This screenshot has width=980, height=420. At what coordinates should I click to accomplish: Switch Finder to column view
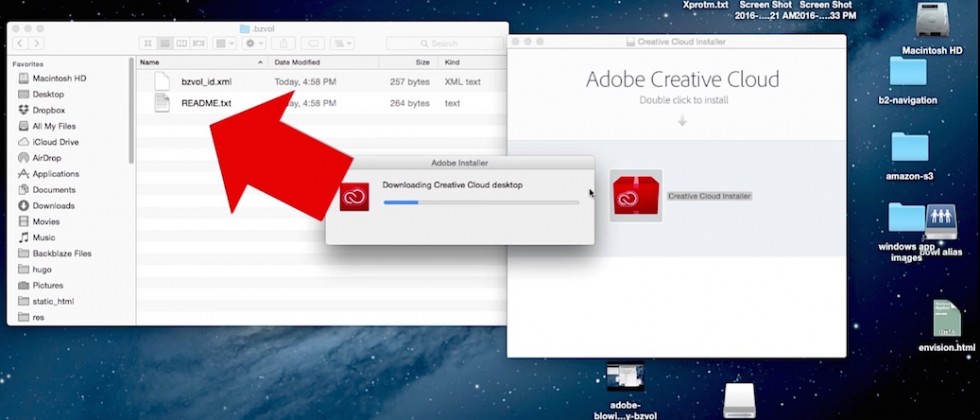(x=182, y=43)
